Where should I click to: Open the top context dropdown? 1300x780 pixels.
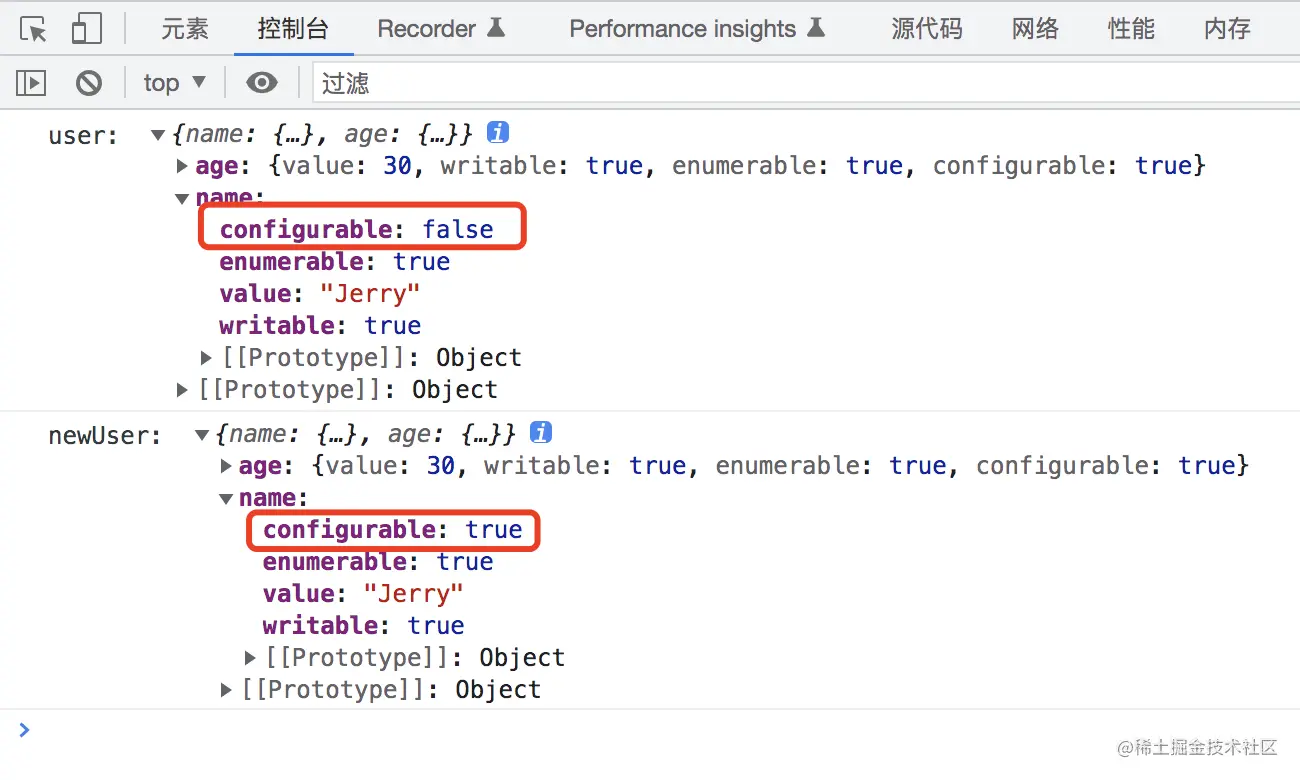(x=174, y=83)
